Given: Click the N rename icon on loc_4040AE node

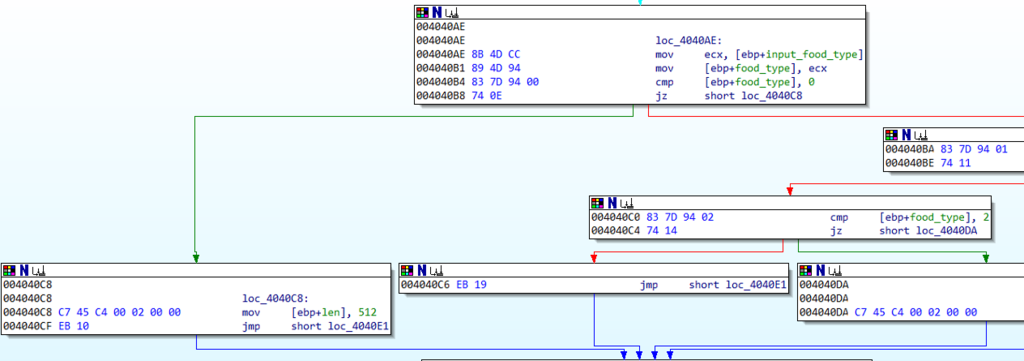Looking at the screenshot, I should pos(436,12).
